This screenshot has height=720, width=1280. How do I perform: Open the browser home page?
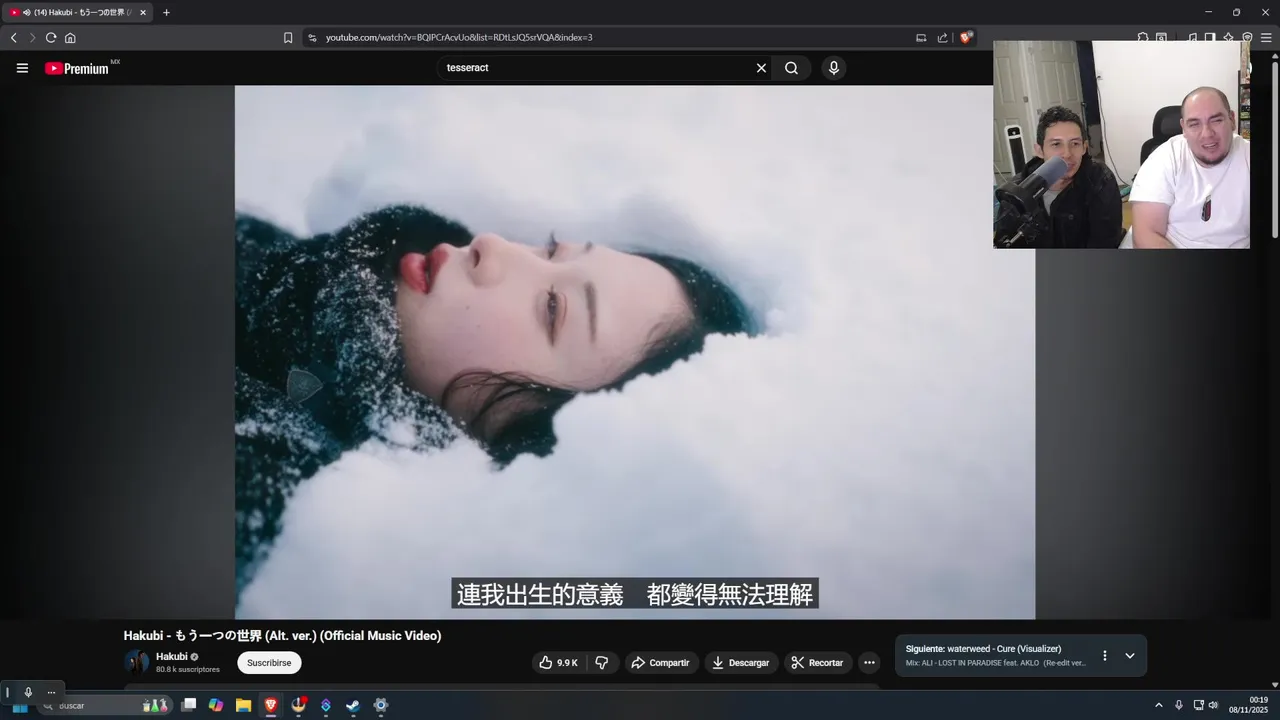coord(70,38)
